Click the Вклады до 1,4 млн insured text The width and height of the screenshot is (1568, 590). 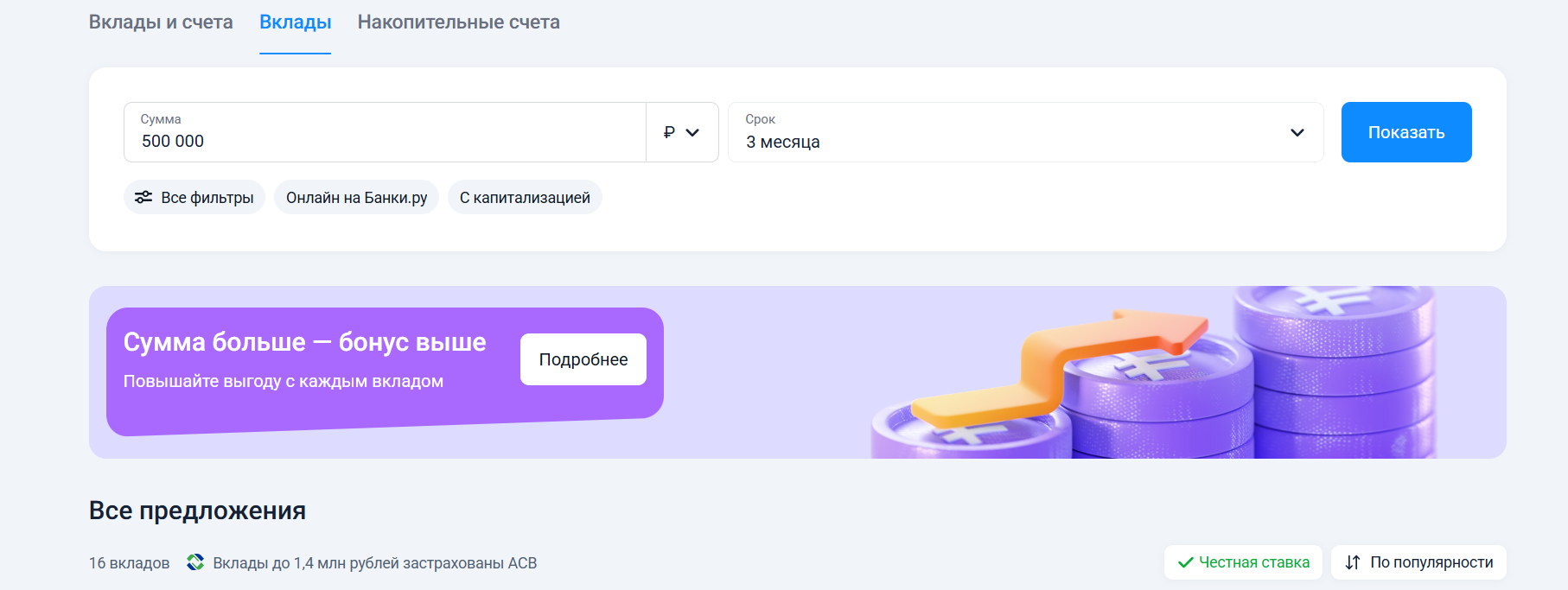point(374,563)
